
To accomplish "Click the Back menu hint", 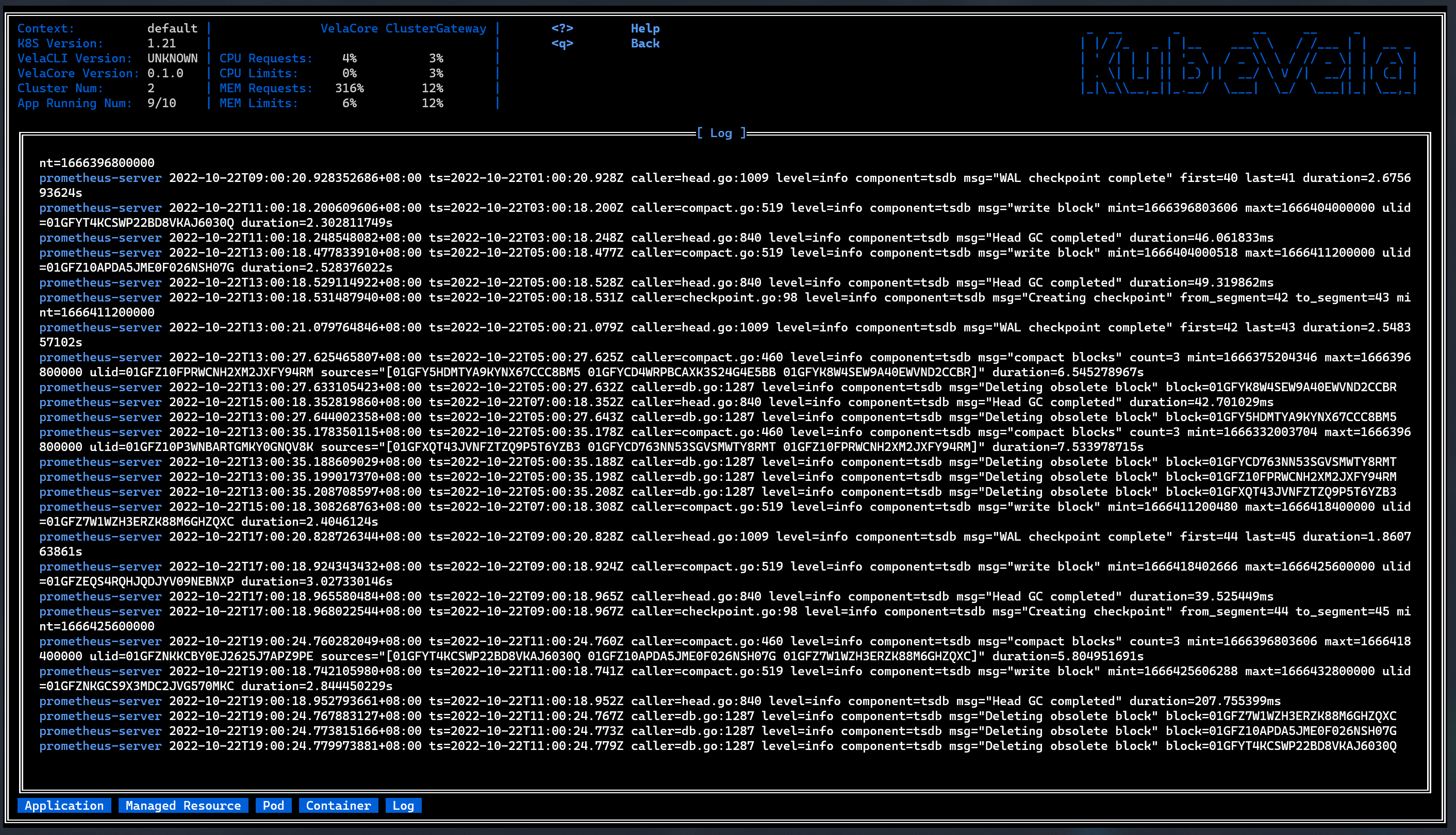I will (x=645, y=43).
